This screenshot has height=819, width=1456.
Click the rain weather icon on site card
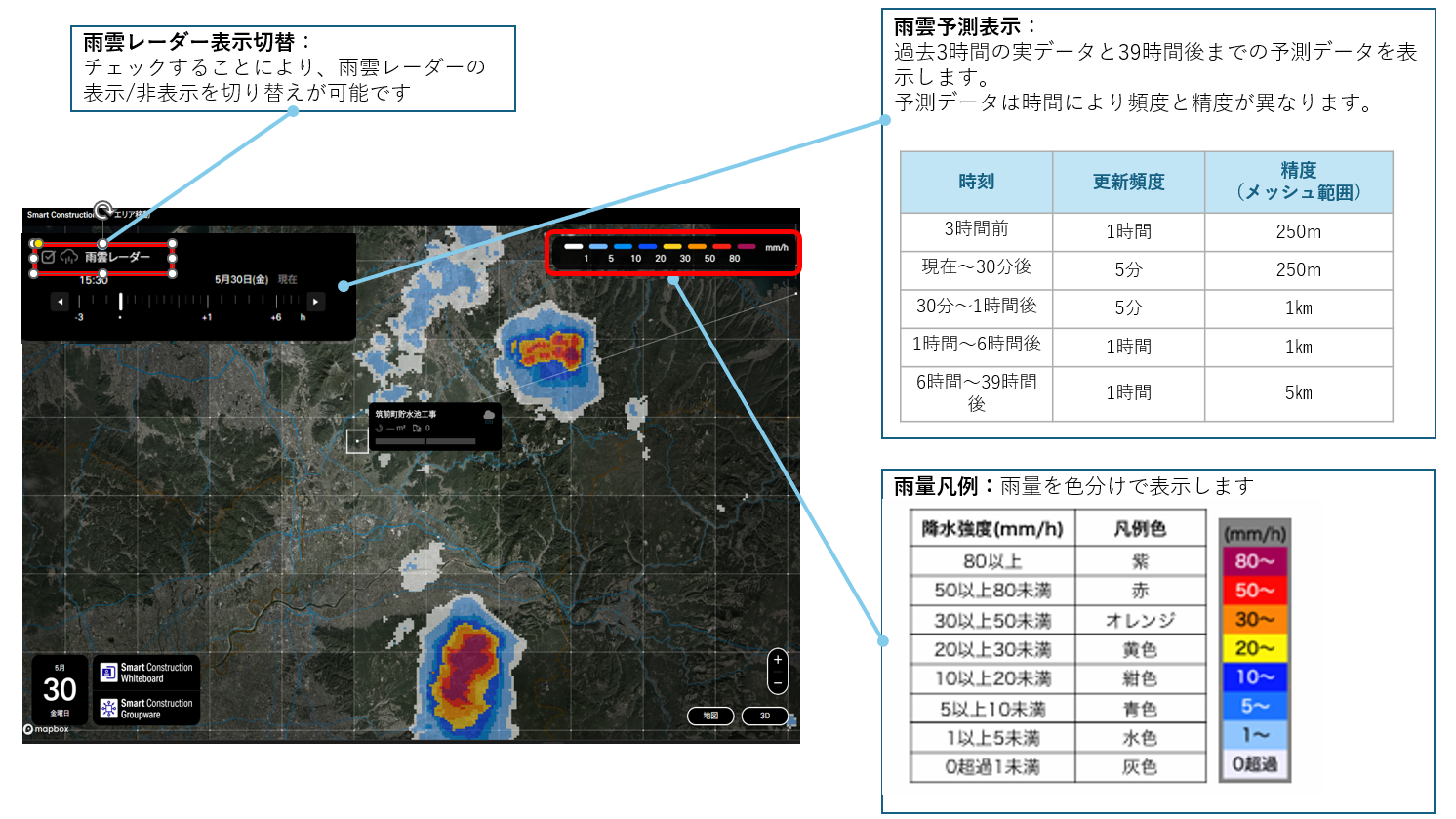[489, 416]
